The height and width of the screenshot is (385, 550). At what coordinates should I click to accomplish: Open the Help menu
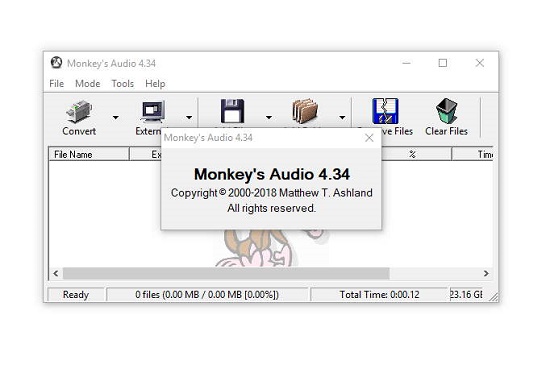click(155, 83)
